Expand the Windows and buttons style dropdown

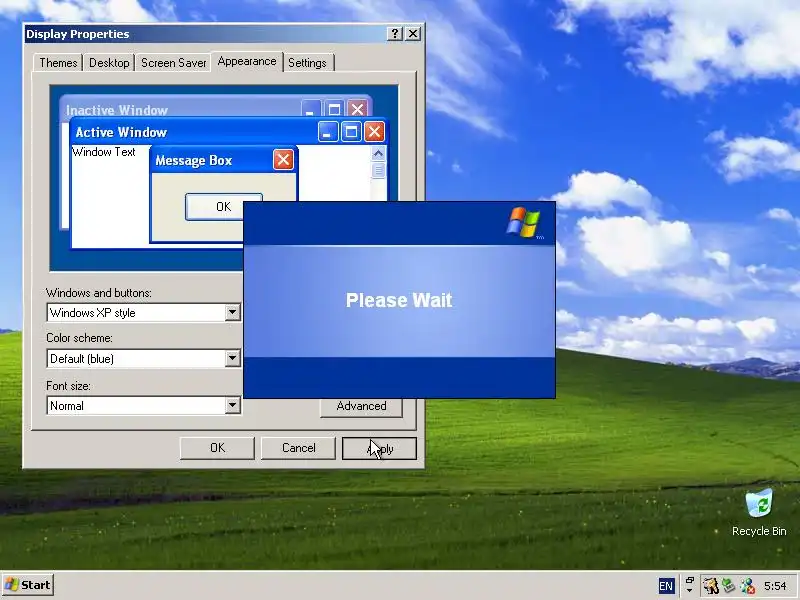coord(232,312)
